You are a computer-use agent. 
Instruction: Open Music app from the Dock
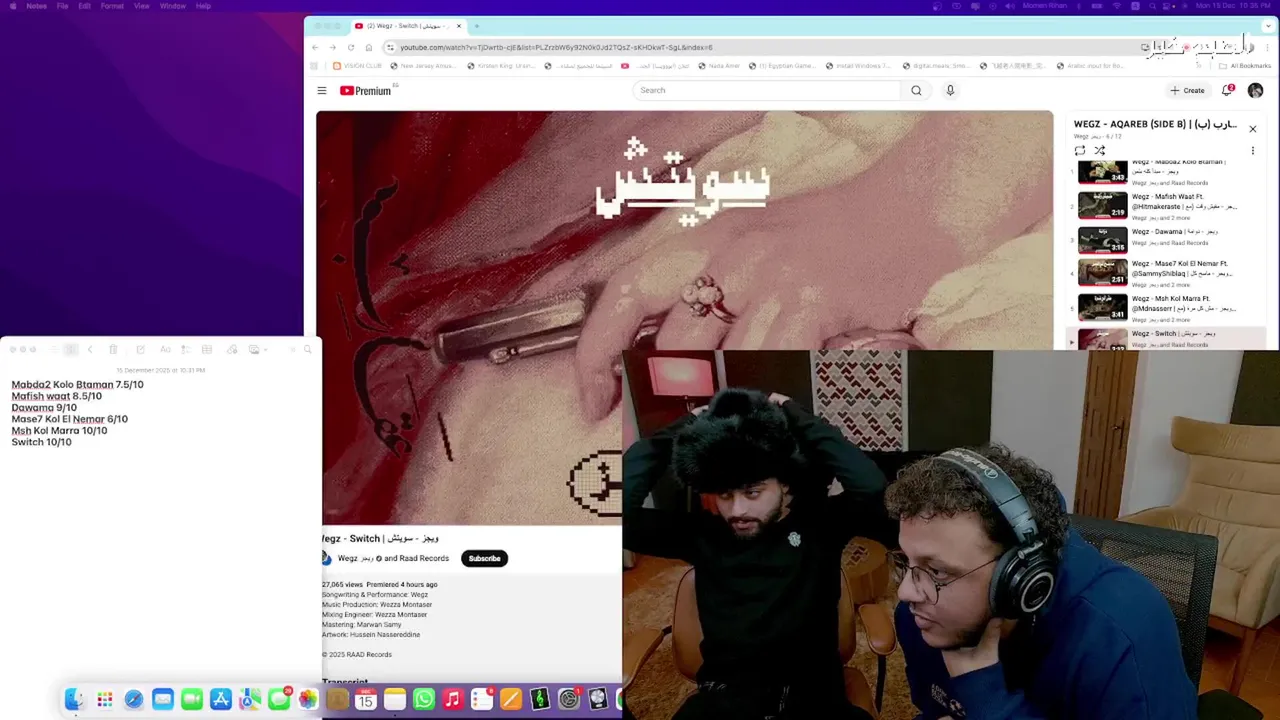coord(453,699)
